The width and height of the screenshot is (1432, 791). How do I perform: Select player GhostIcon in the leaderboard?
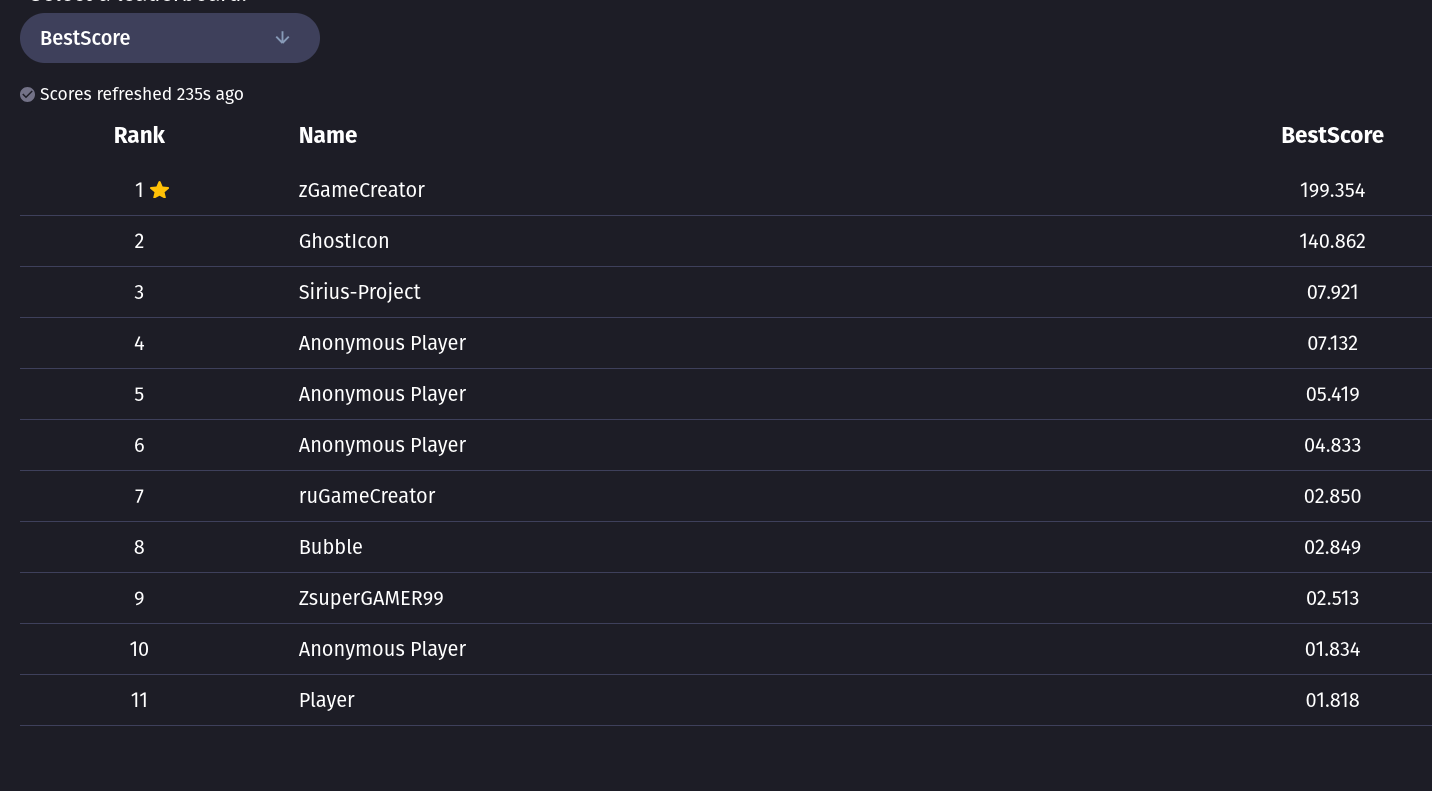[343, 241]
